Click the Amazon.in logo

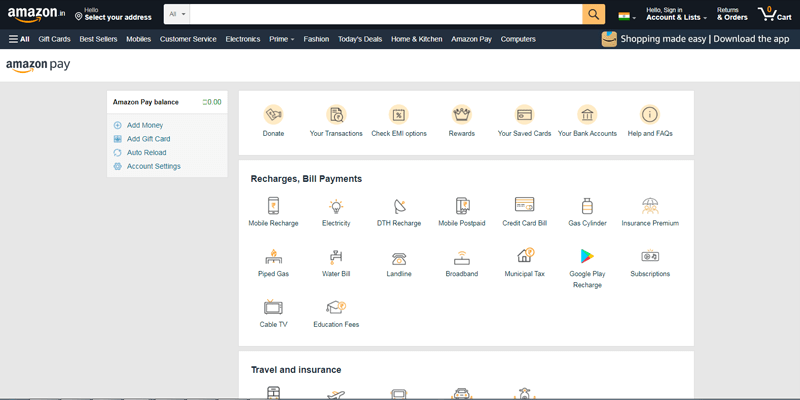(36, 14)
